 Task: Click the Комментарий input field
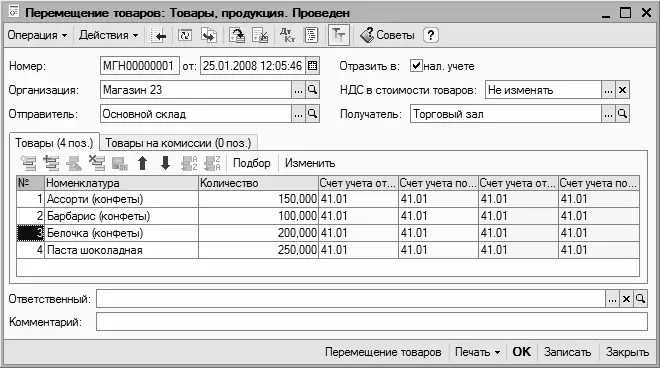[372, 322]
